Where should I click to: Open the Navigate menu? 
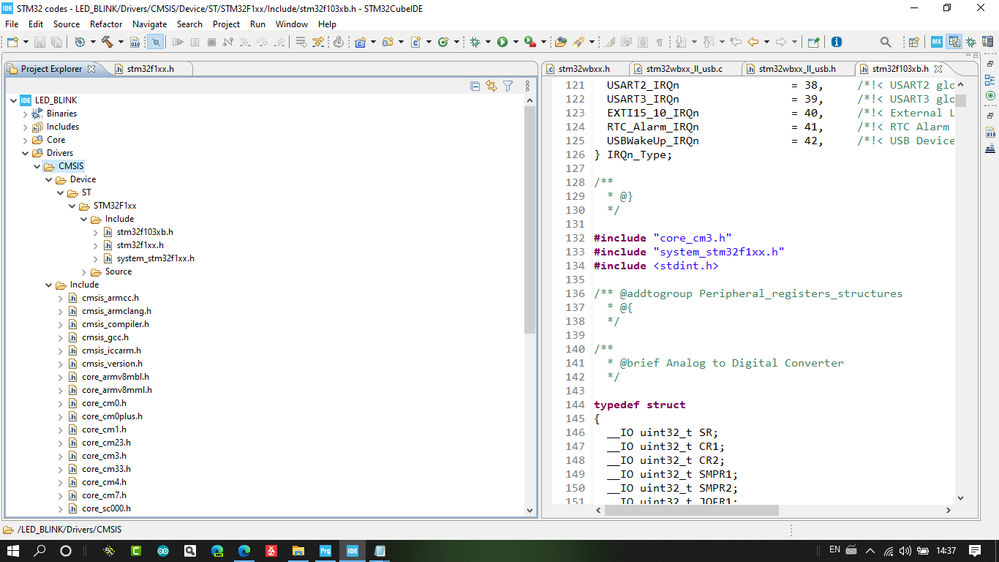point(149,24)
